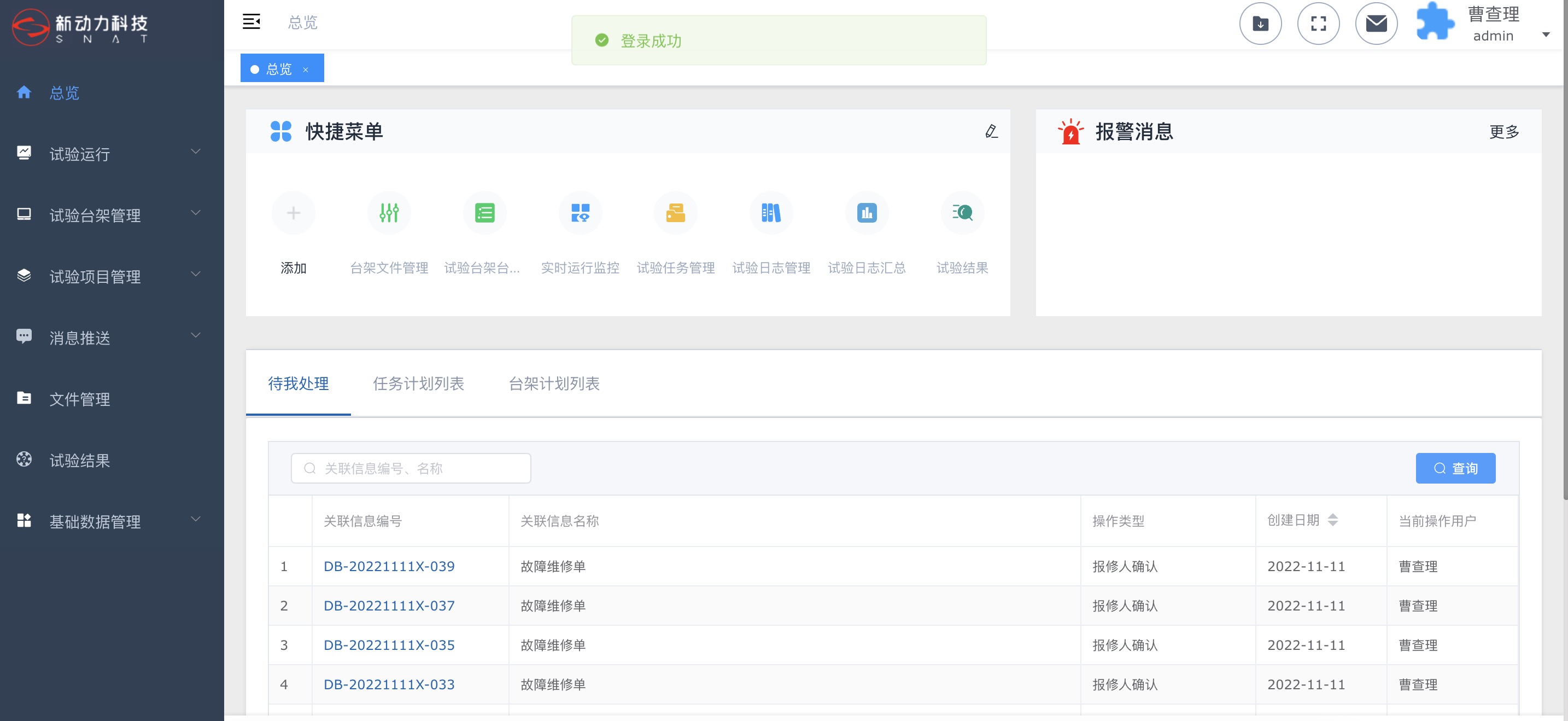The image size is (1568, 721).
Task: Open 试验任务管理 quick menu icon
Action: 676,213
